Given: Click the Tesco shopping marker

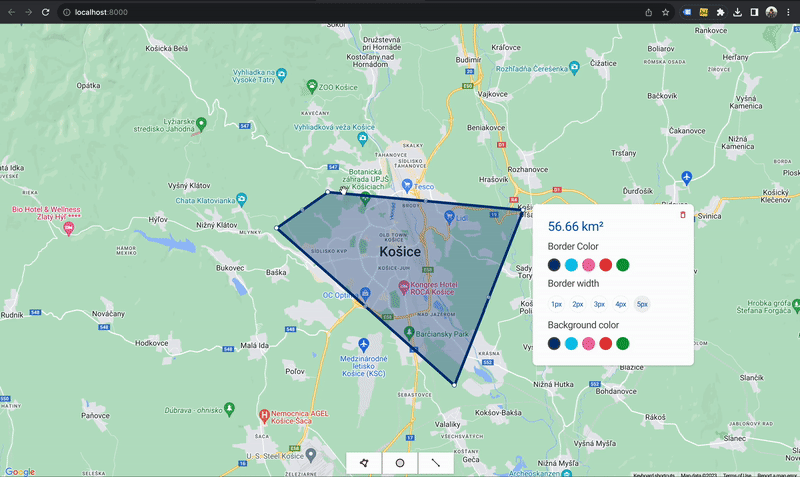Looking at the screenshot, I should coord(407,185).
